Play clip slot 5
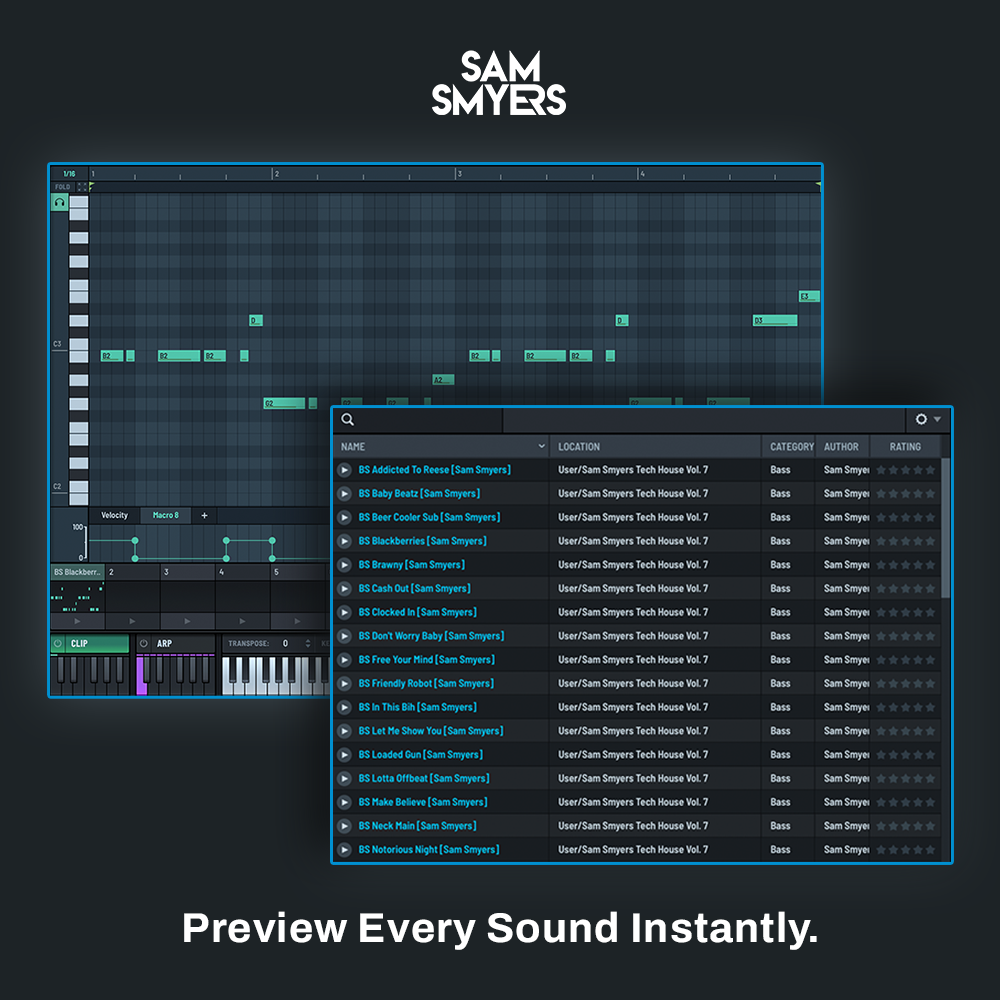 pyautogui.click(x=297, y=621)
